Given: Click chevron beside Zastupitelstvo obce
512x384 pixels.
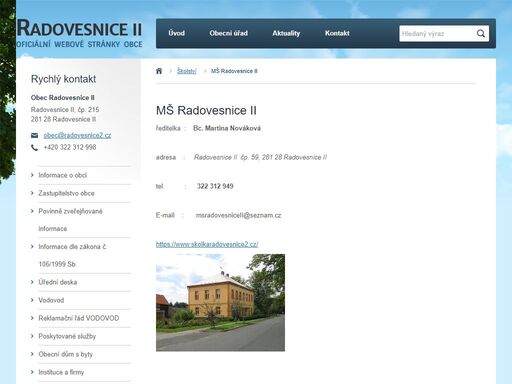Looking at the screenshot, I should click(x=32, y=193).
